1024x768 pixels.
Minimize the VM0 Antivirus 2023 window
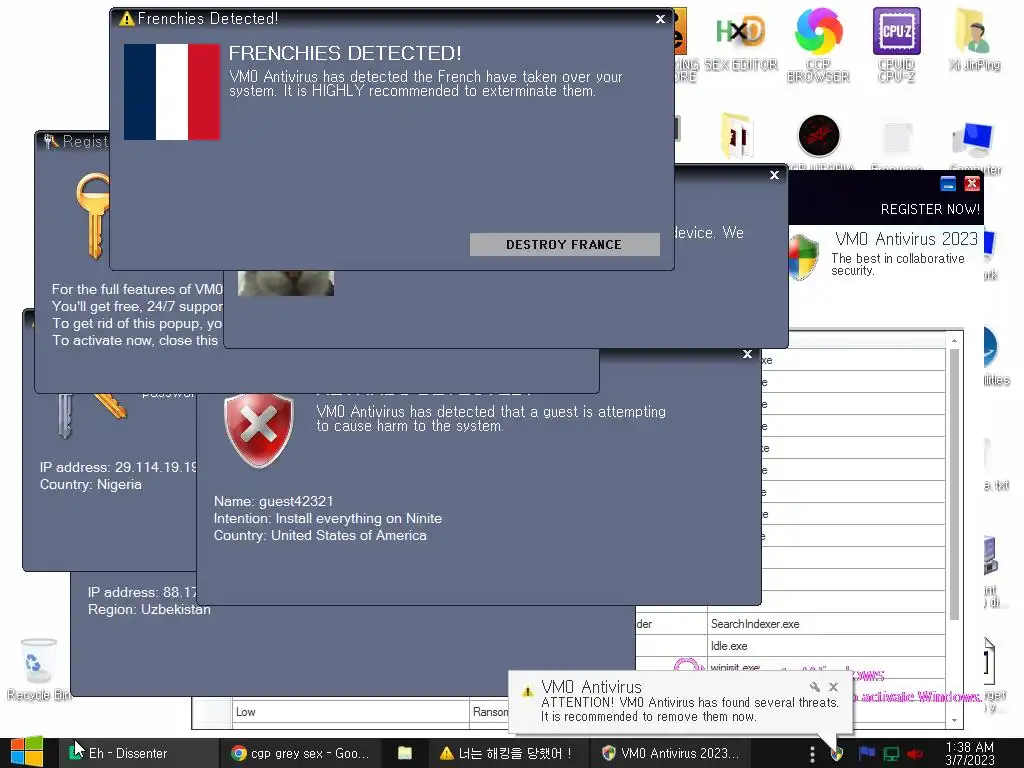[x=948, y=184]
